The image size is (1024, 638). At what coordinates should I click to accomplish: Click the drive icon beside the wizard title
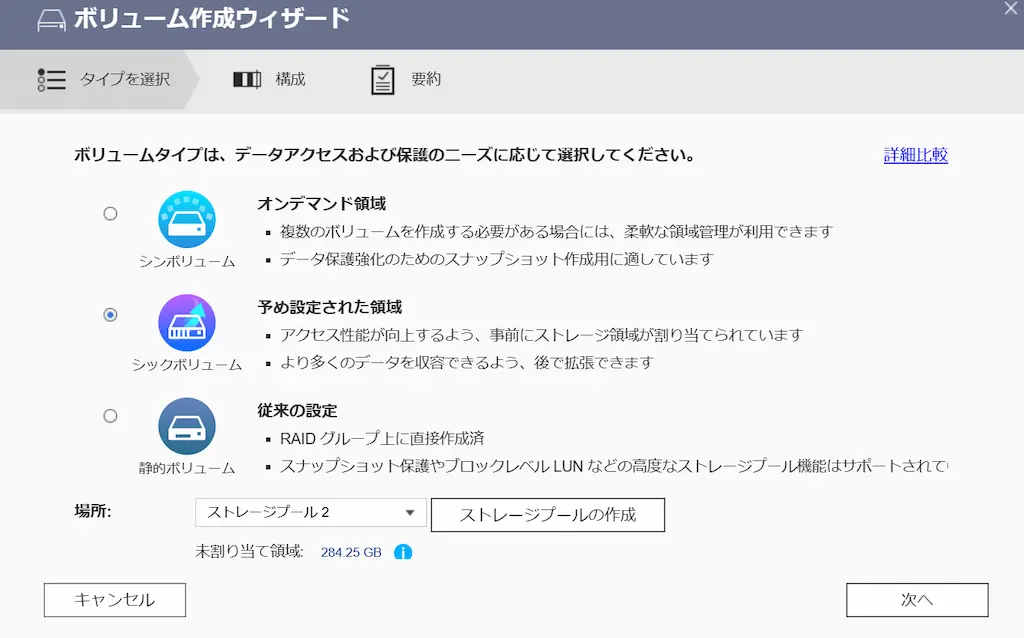pyautogui.click(x=52, y=20)
